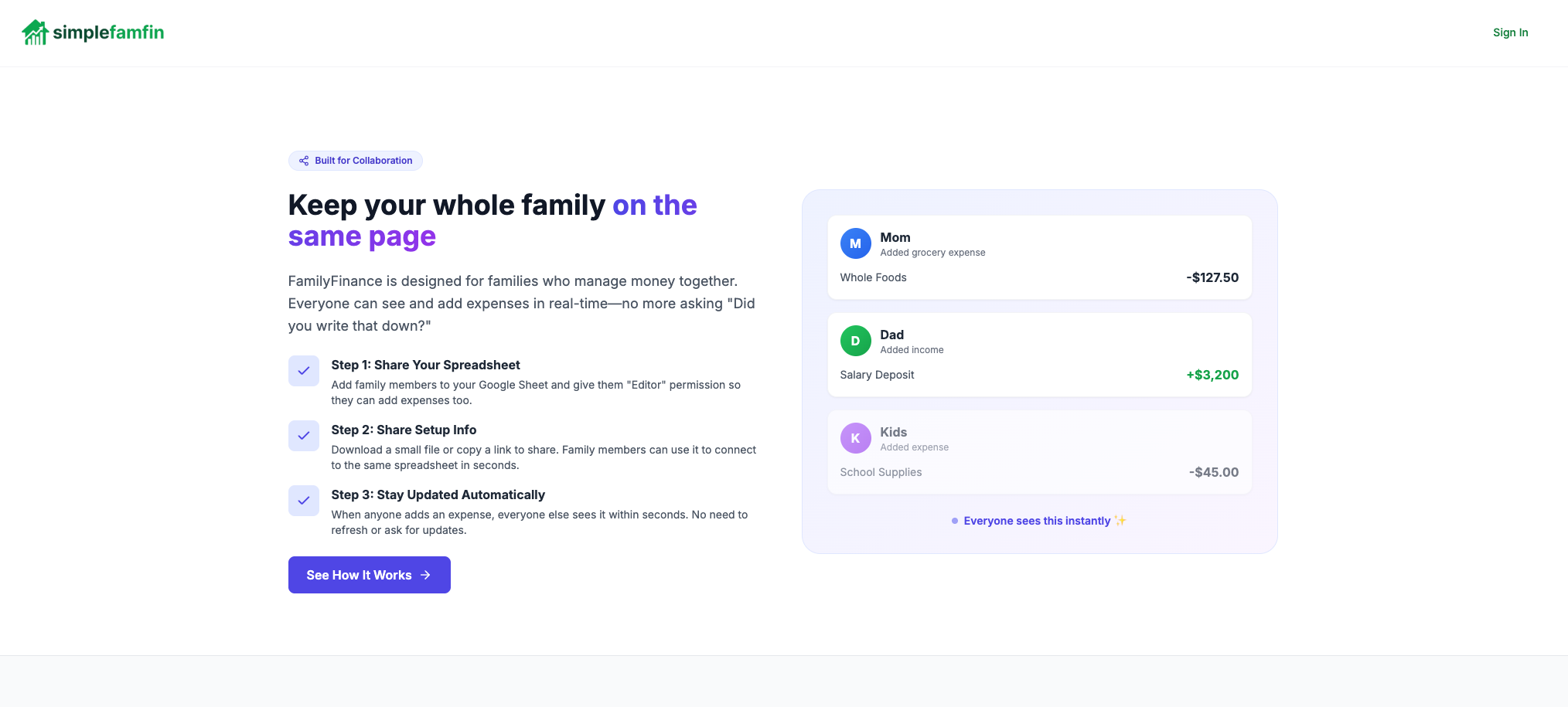
Task: Click the simplefamfin brand name in header
Action: [108, 32]
